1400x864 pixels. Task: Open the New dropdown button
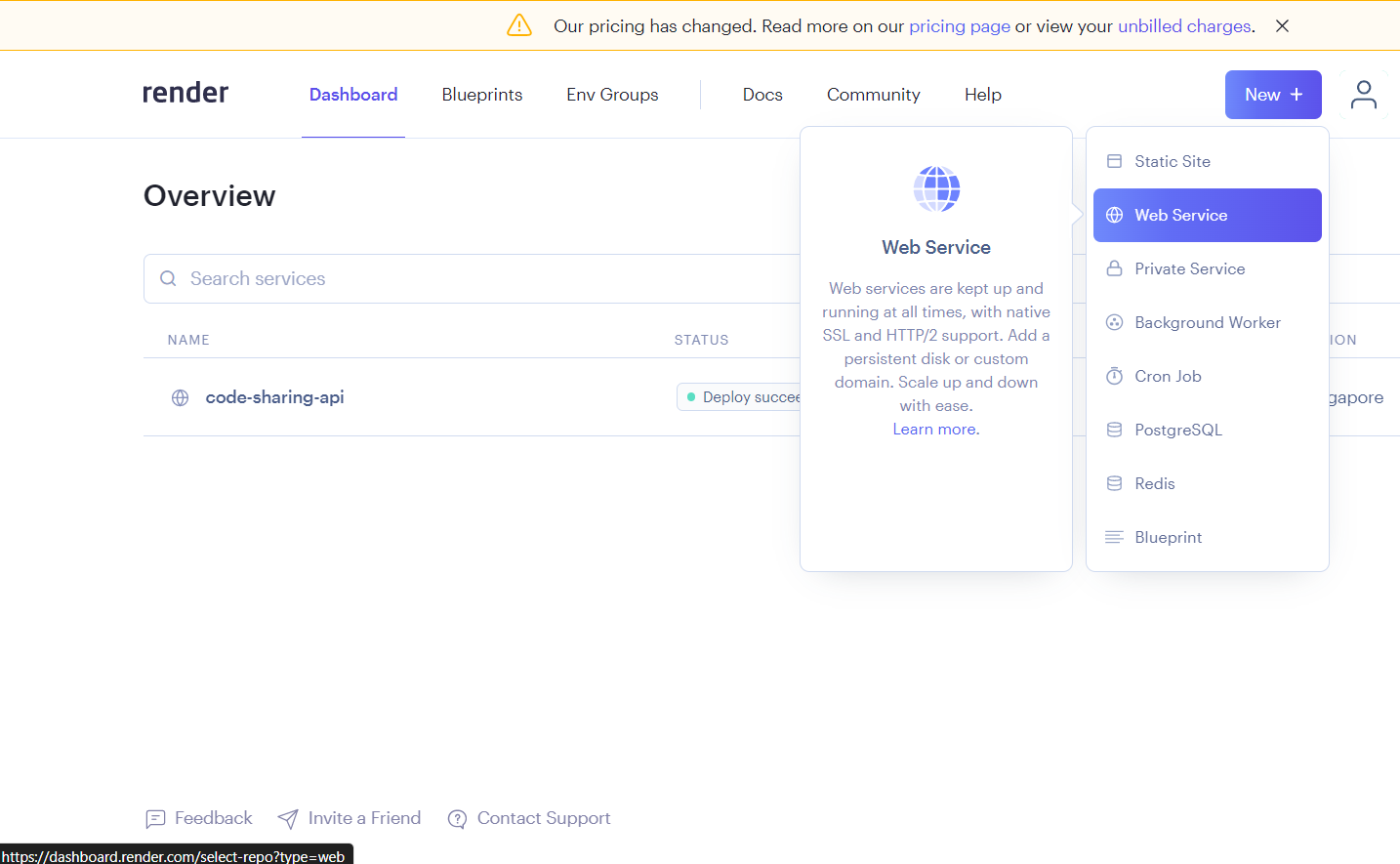click(x=1273, y=95)
